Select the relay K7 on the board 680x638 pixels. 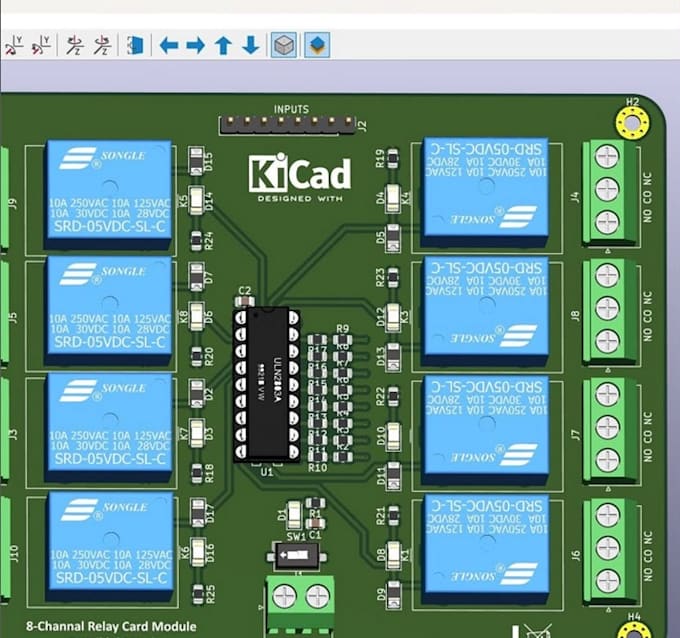[110, 428]
